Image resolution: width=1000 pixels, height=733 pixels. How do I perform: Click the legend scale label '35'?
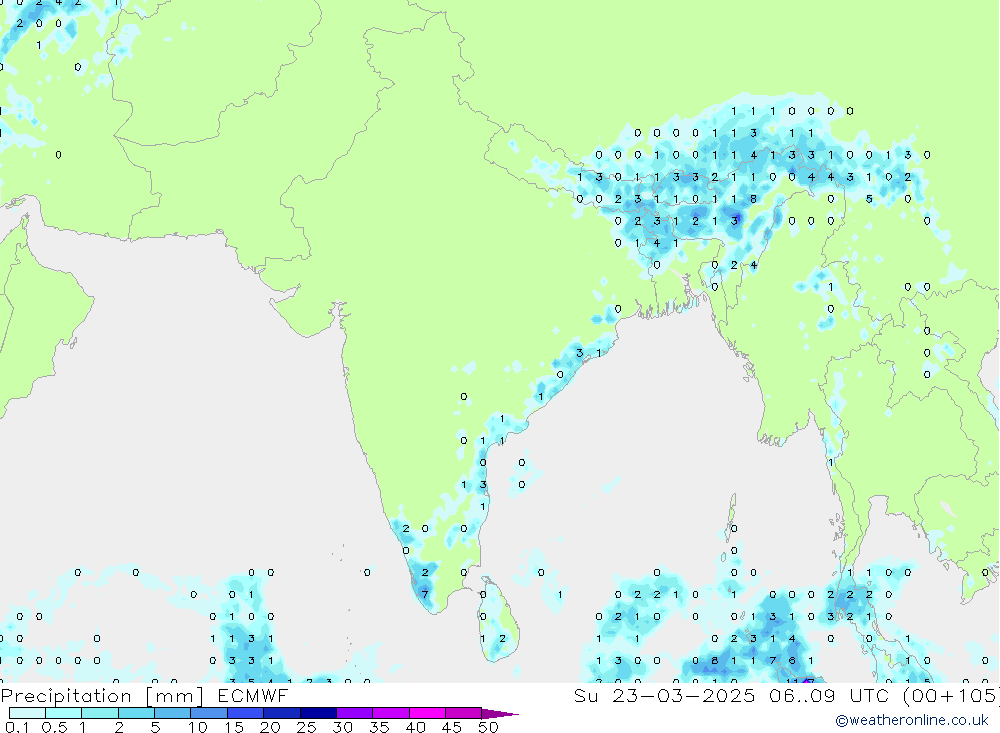pos(379,727)
